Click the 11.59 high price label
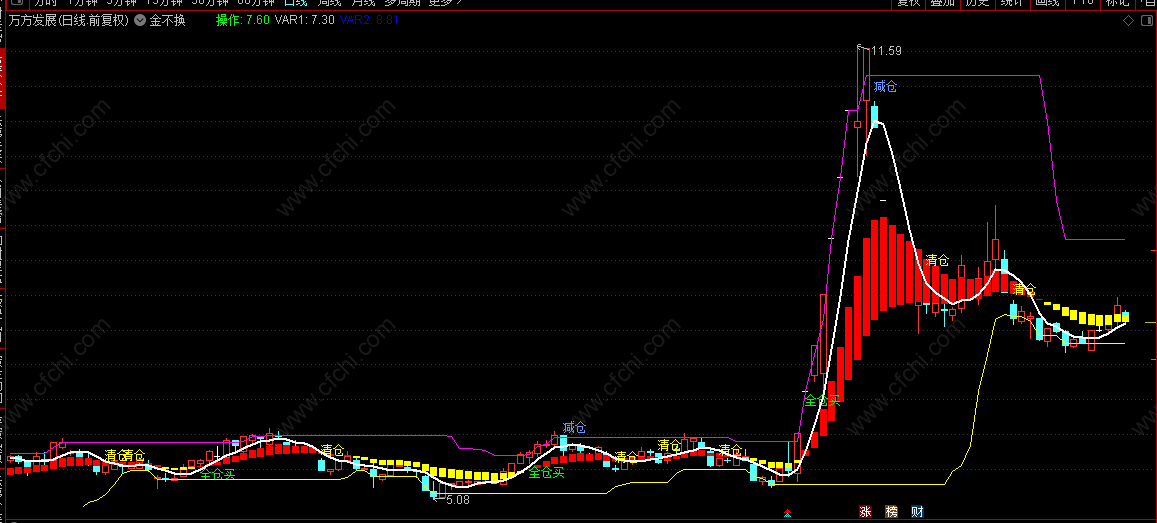Viewport: 1157px width, 523px height. [886, 51]
